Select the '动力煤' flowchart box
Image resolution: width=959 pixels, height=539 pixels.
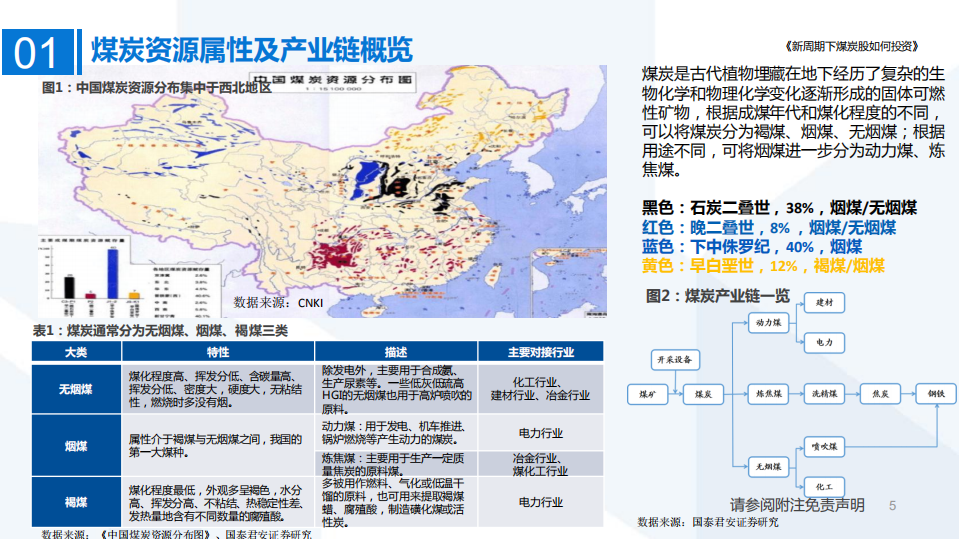tap(768, 322)
